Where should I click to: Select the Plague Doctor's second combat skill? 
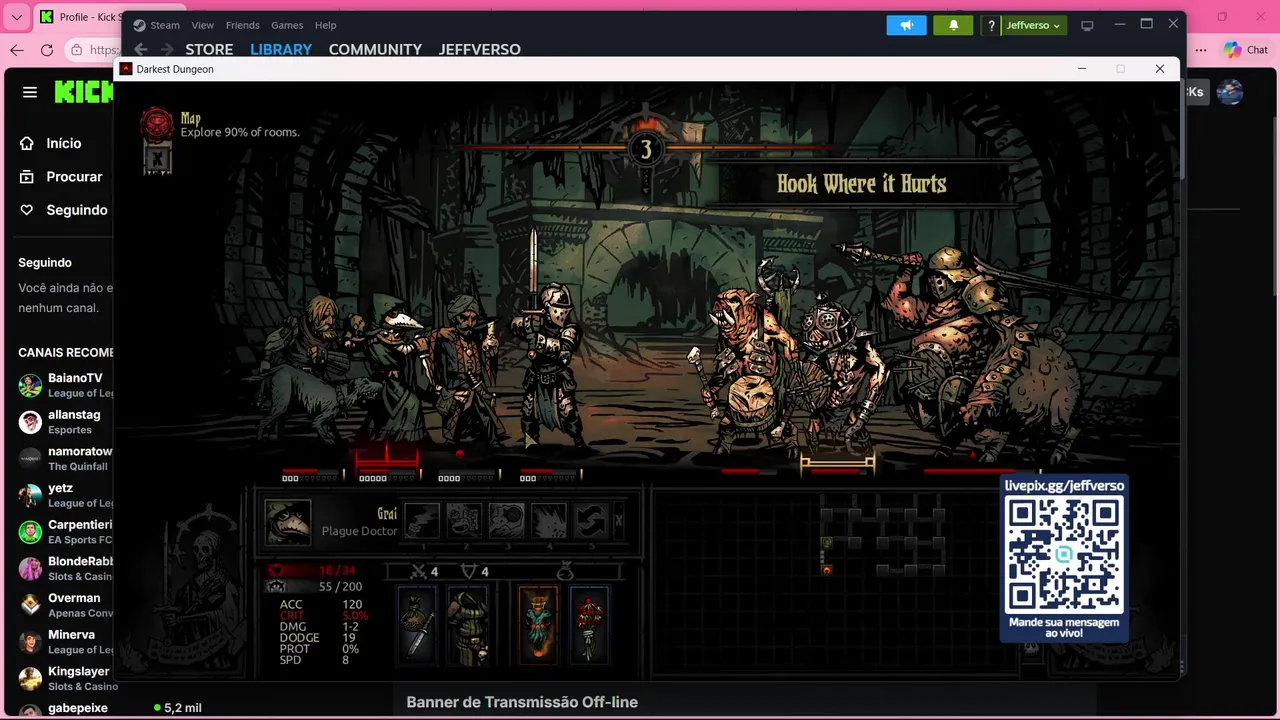pos(464,520)
